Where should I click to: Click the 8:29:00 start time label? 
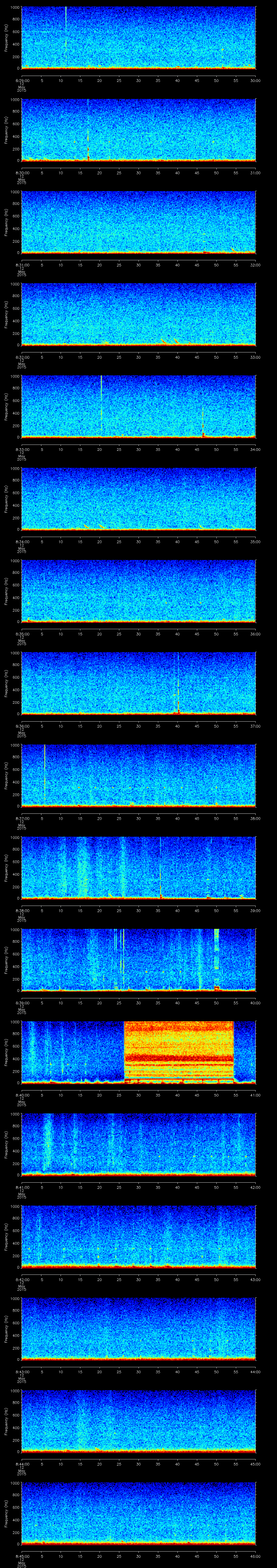[x=21, y=80]
